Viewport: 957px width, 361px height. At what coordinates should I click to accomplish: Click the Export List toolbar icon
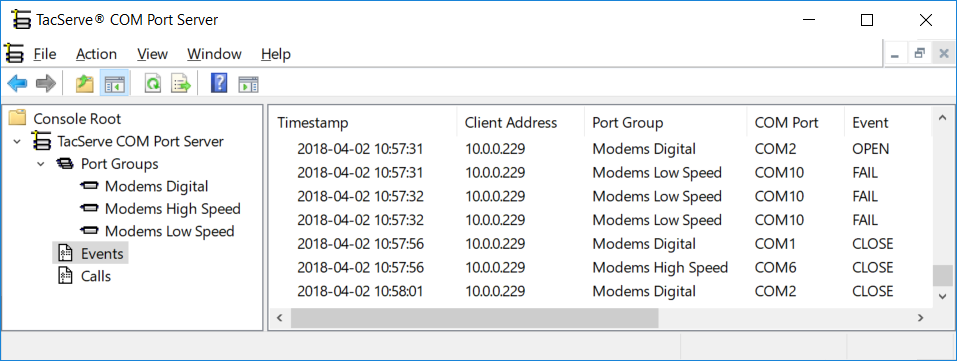tap(181, 83)
